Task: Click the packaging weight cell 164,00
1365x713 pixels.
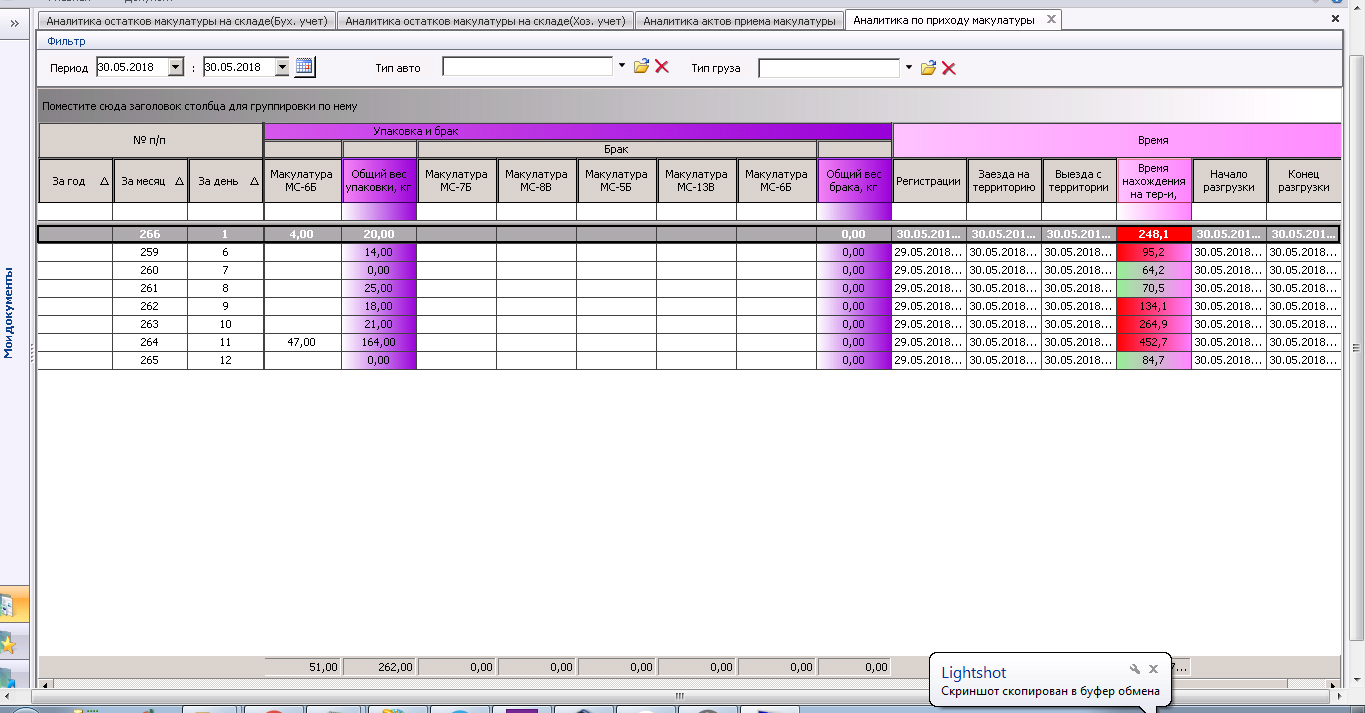Action: click(x=380, y=342)
